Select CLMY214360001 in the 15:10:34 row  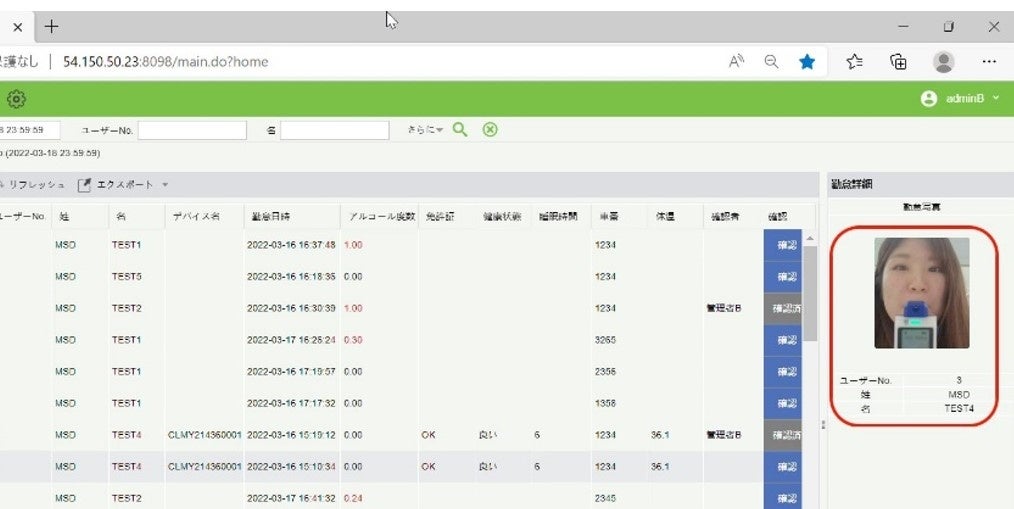tap(204, 467)
